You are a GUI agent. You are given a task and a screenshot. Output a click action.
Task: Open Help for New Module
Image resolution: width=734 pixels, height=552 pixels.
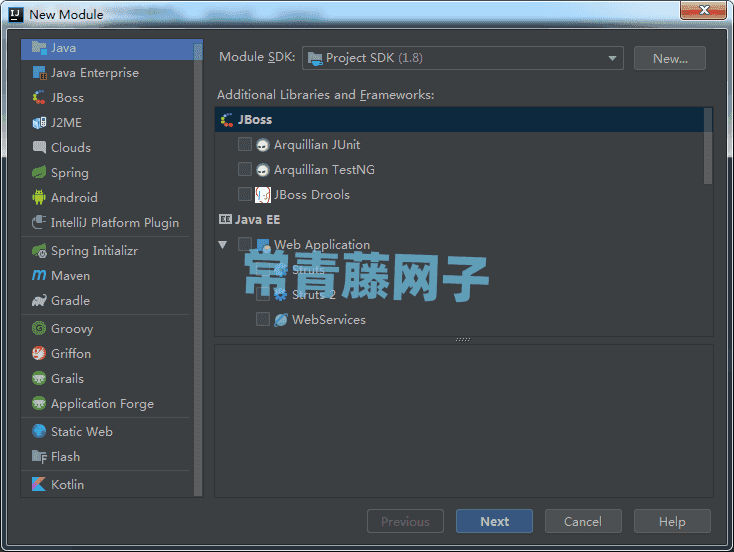point(672,521)
